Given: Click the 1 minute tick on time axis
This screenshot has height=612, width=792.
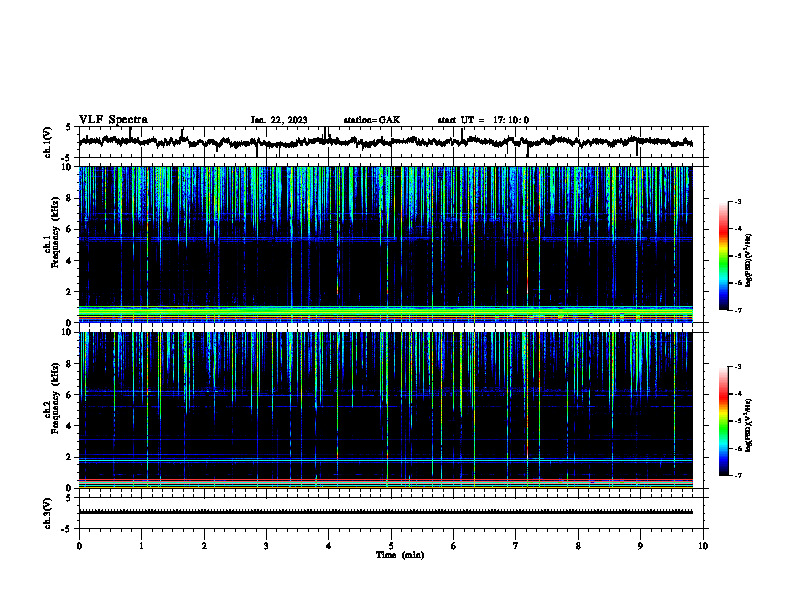Looking at the screenshot, I should (x=141, y=546).
